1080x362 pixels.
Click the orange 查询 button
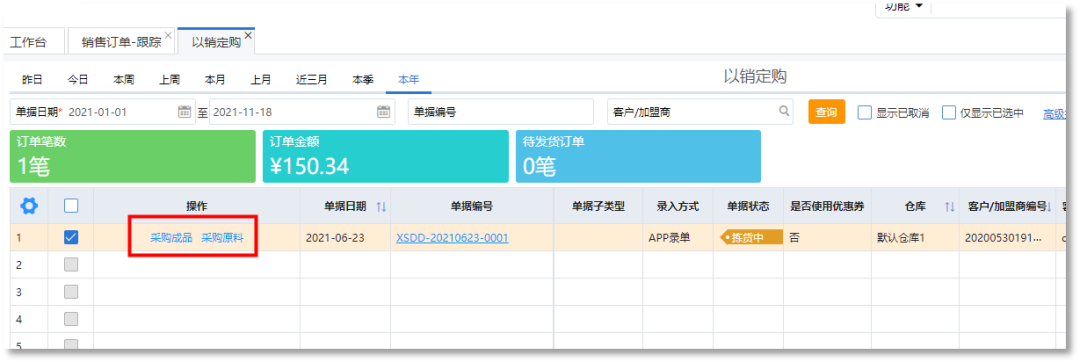pyautogui.click(x=827, y=111)
